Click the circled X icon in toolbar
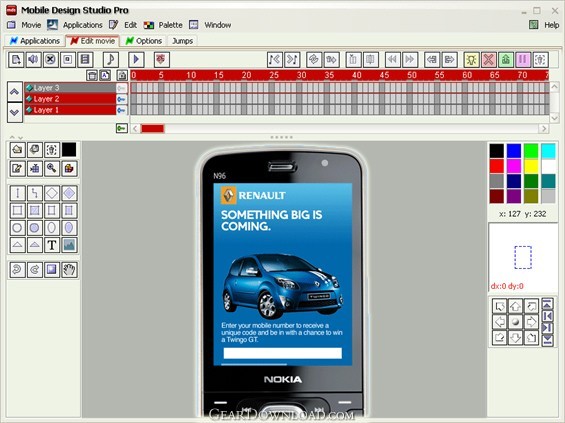 tap(50, 59)
